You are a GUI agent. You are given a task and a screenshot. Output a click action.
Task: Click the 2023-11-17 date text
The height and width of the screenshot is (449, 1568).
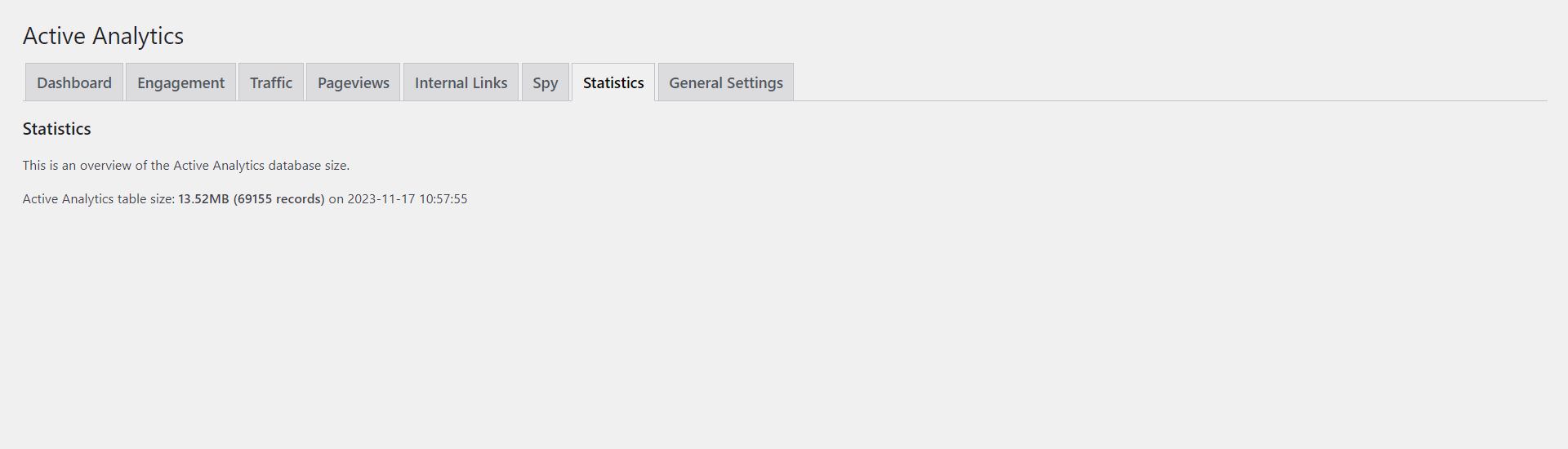(x=381, y=199)
